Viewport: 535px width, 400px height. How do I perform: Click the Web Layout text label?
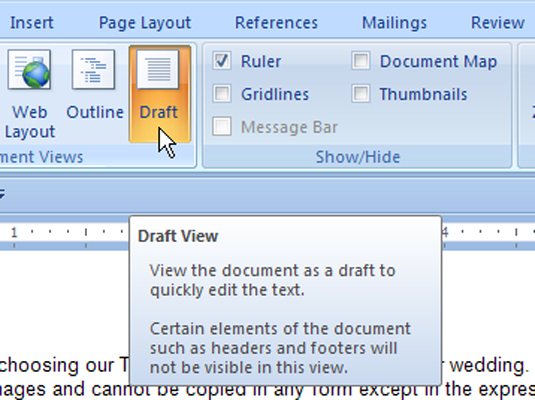pyautogui.click(x=30, y=122)
